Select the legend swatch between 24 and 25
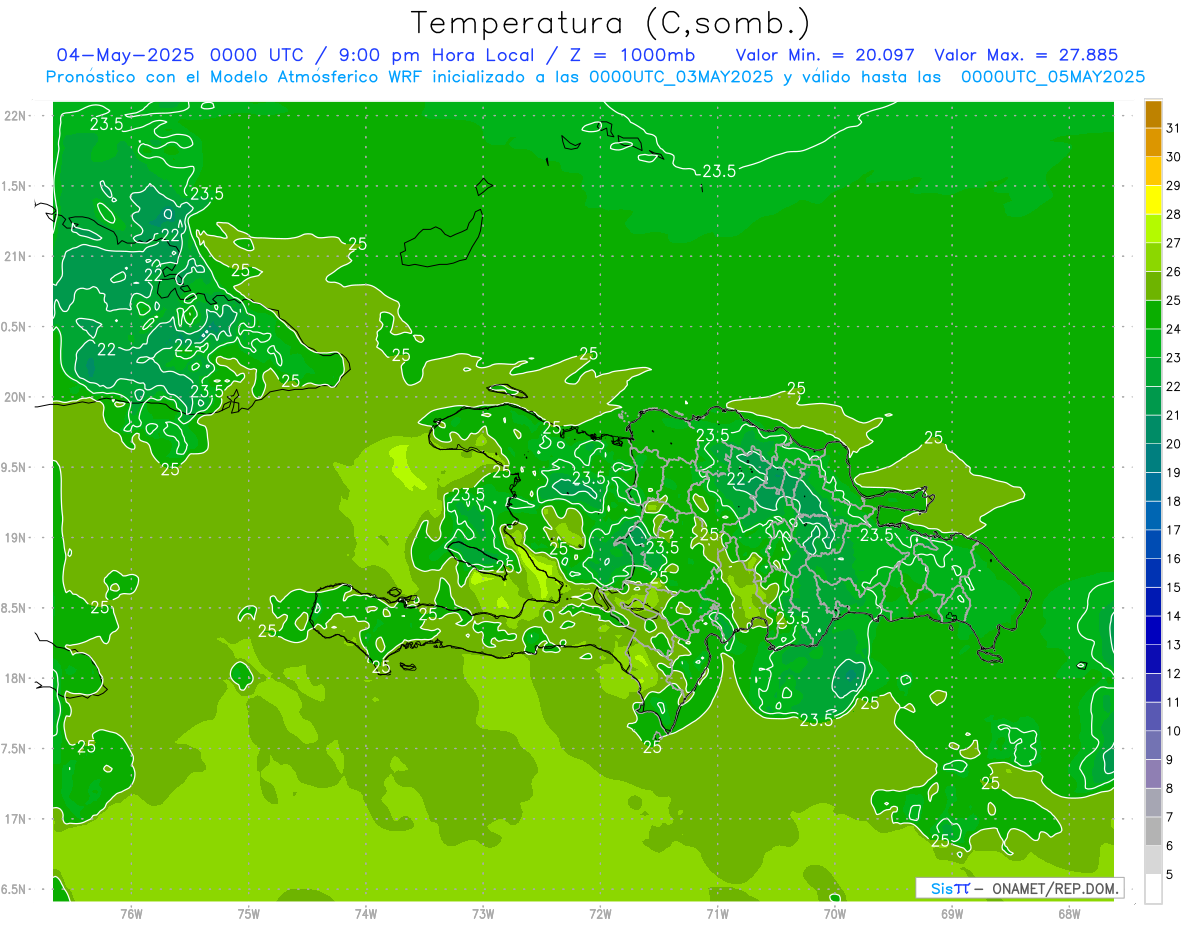The width and height of the screenshot is (1200, 927). click(x=1153, y=315)
